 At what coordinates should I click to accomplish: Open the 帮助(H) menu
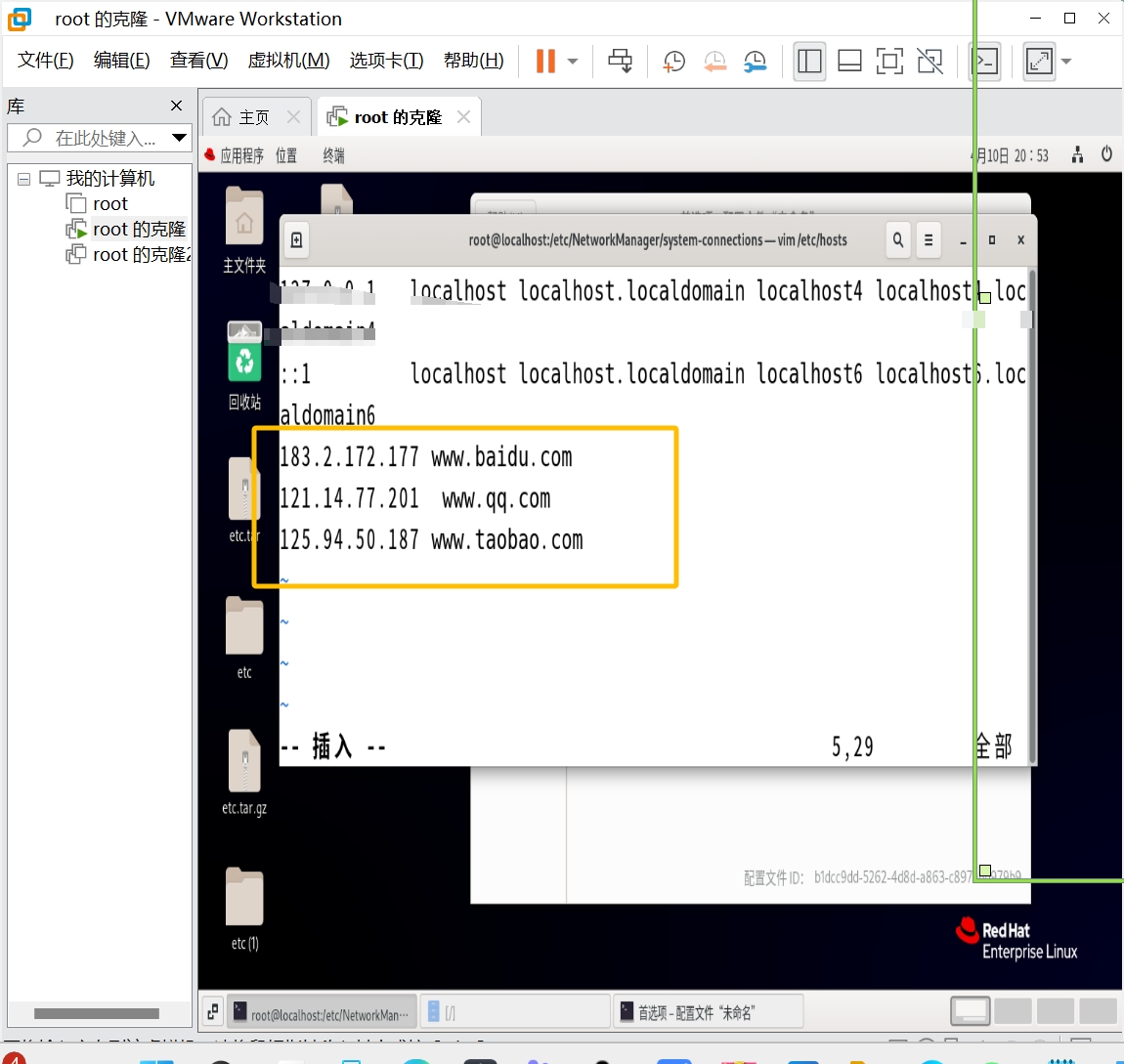point(473,61)
